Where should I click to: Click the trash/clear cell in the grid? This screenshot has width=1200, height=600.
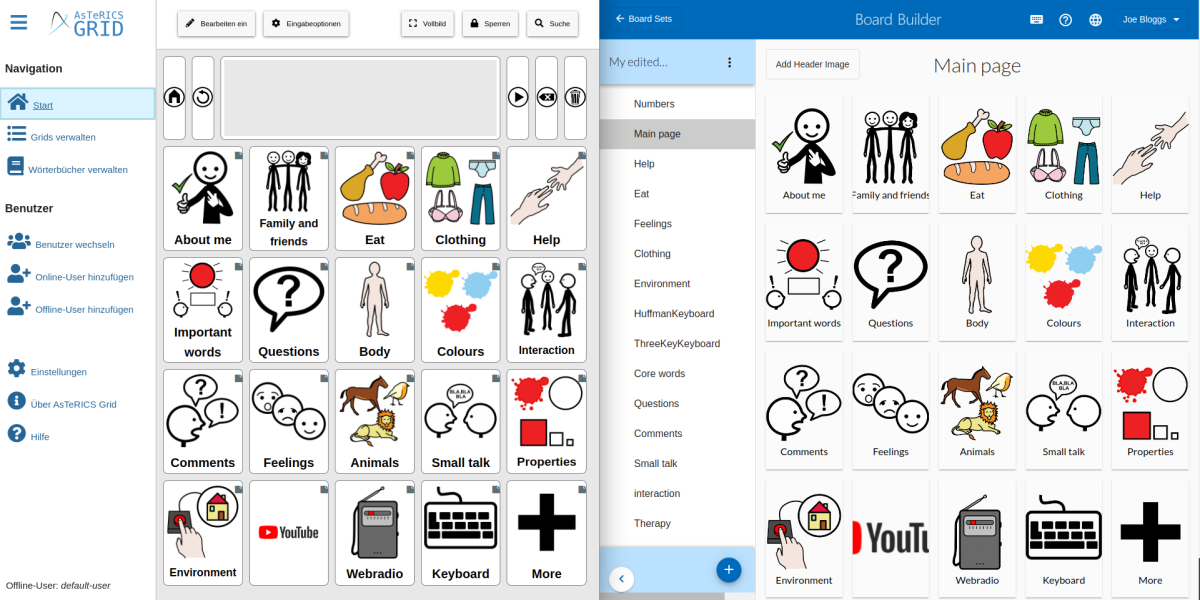click(x=575, y=97)
